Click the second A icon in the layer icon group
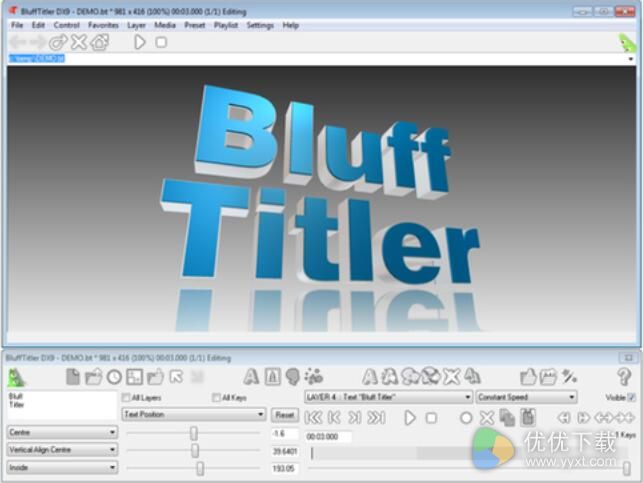 pyautogui.click(x=389, y=376)
